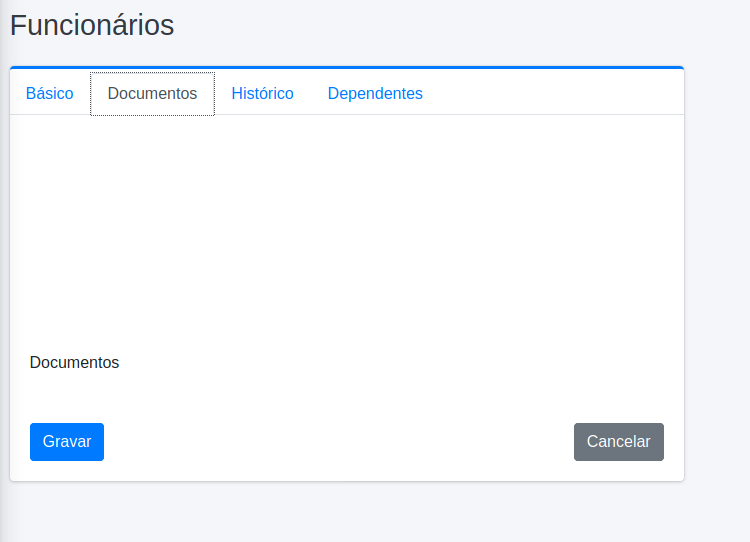Screen dimensions: 750x542
Task: Click the gray page background below the card
Action: click(x=347, y=512)
